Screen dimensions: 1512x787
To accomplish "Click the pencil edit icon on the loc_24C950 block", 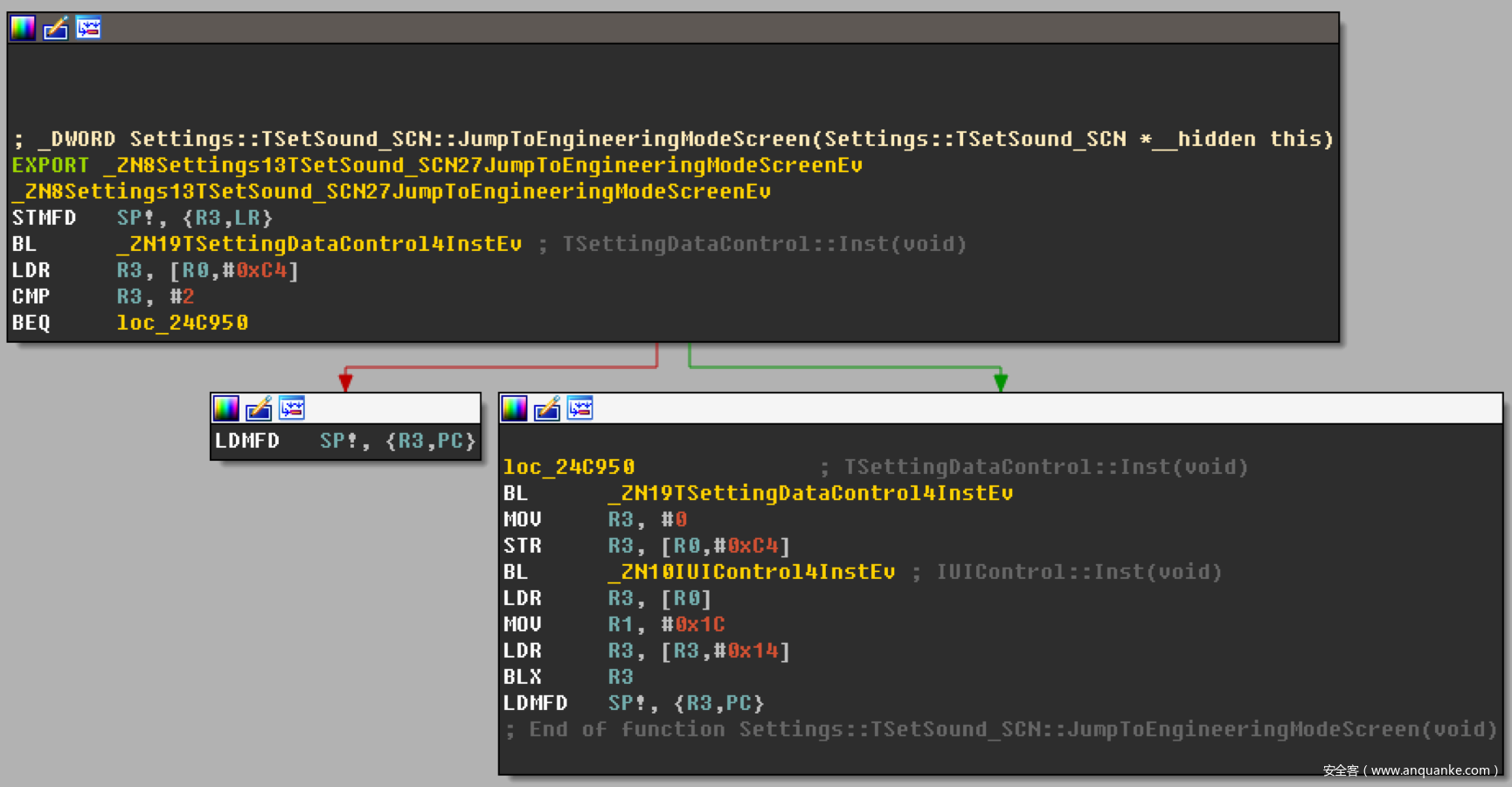I will (x=547, y=408).
